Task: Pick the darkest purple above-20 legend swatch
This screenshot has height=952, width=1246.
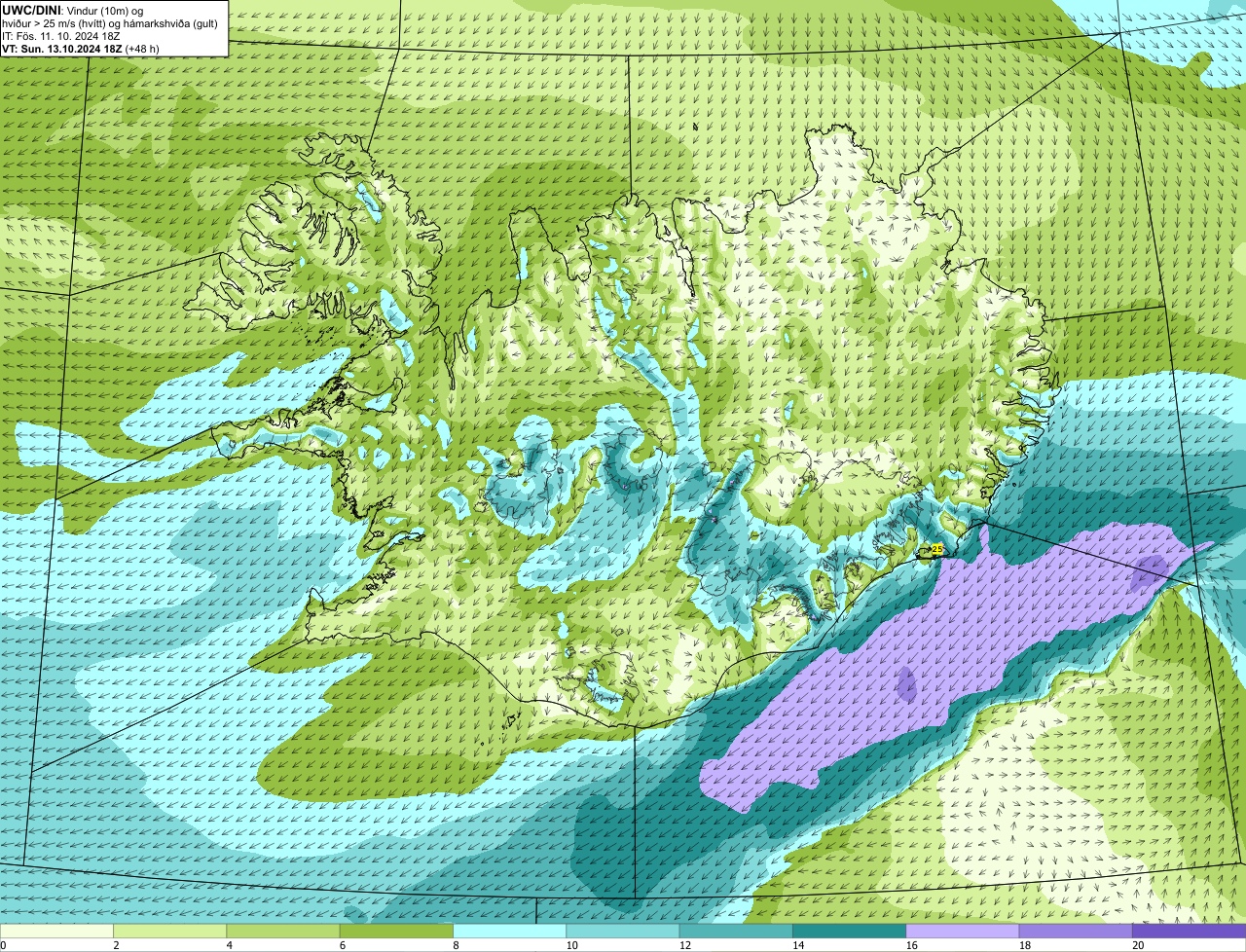Action: click(1190, 932)
